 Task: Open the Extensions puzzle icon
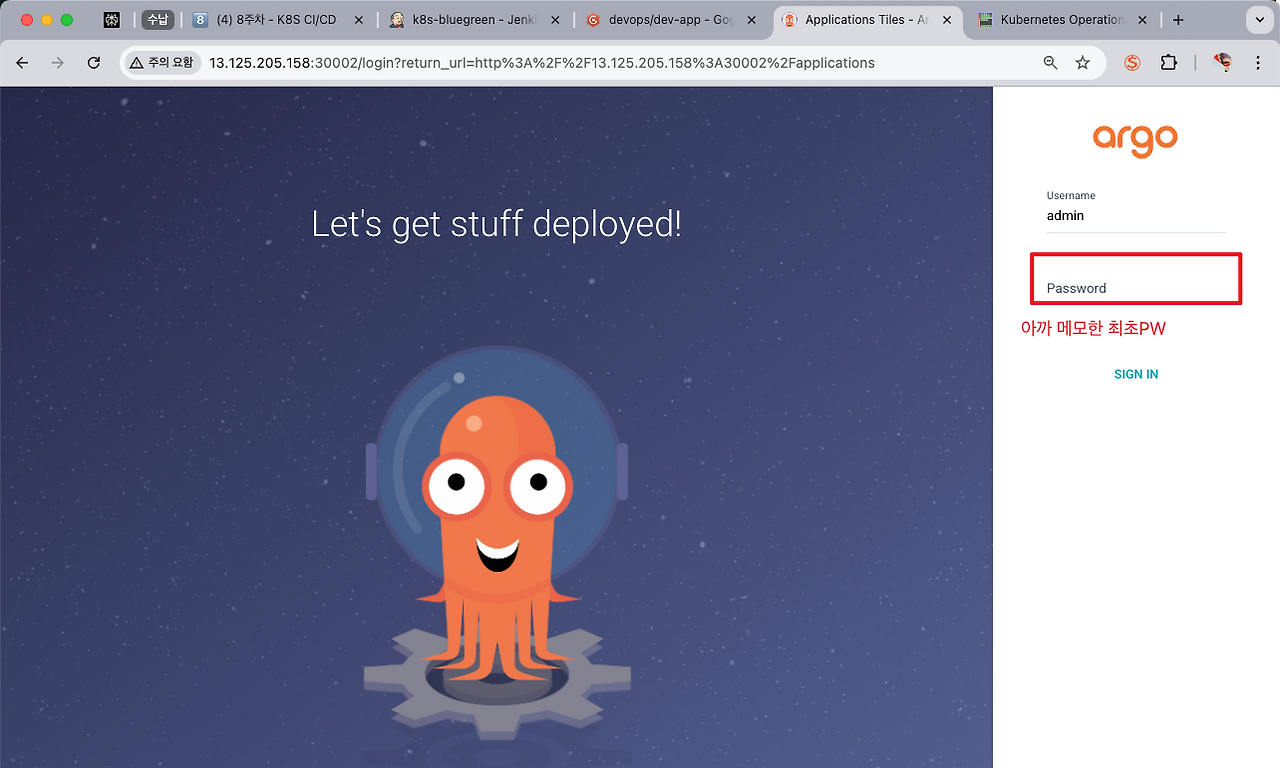click(x=1169, y=63)
